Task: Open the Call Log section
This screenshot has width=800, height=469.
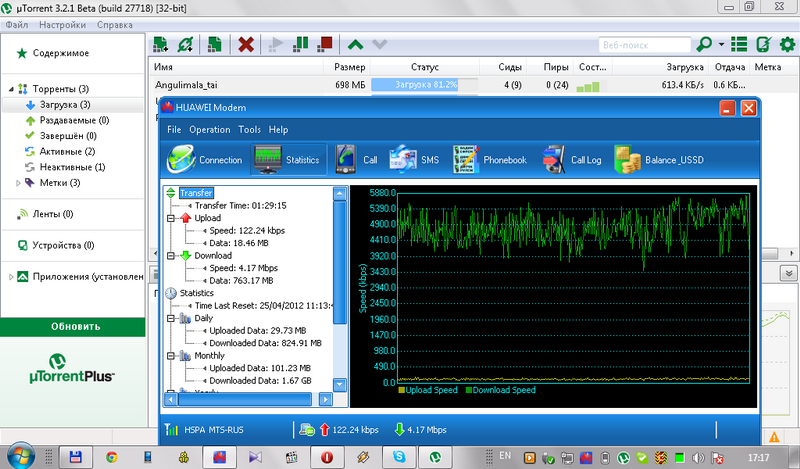Action: tap(572, 159)
